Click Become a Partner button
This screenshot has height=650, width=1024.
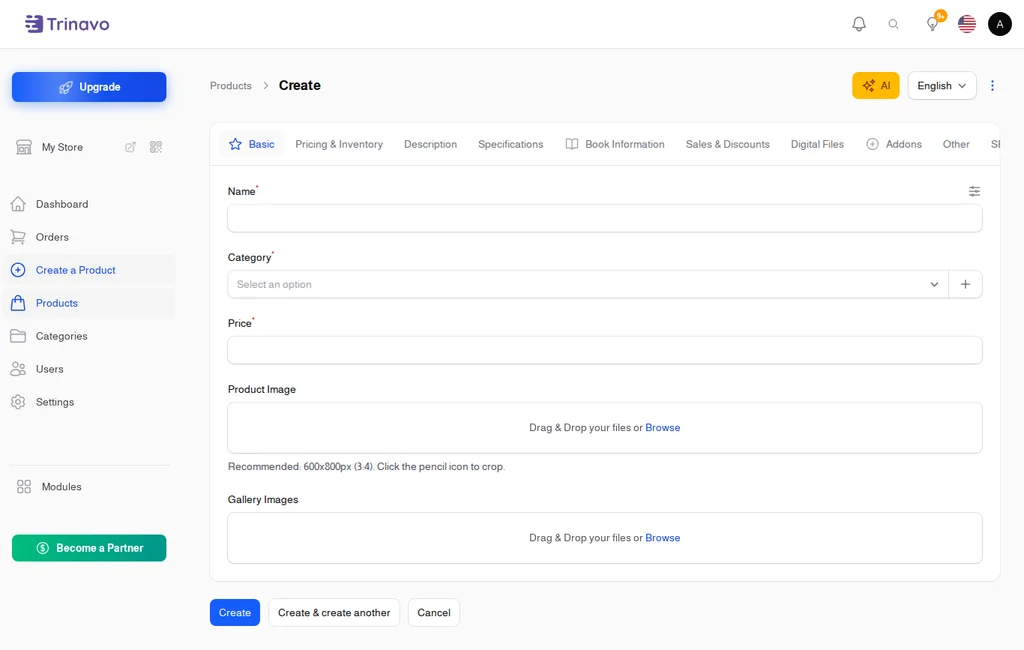coord(89,548)
